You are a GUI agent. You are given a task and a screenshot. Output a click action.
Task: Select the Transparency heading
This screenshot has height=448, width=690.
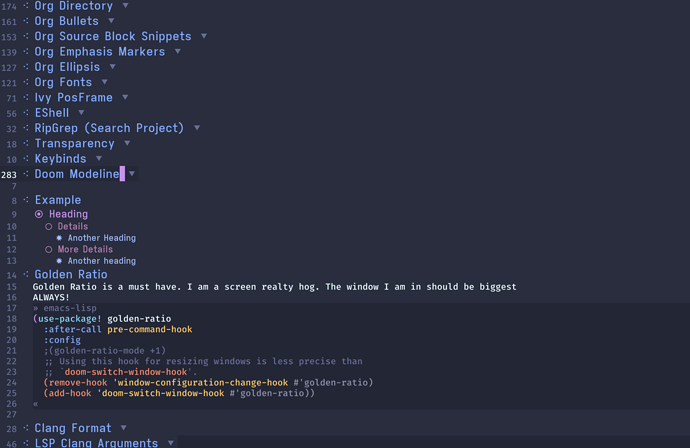point(74,143)
